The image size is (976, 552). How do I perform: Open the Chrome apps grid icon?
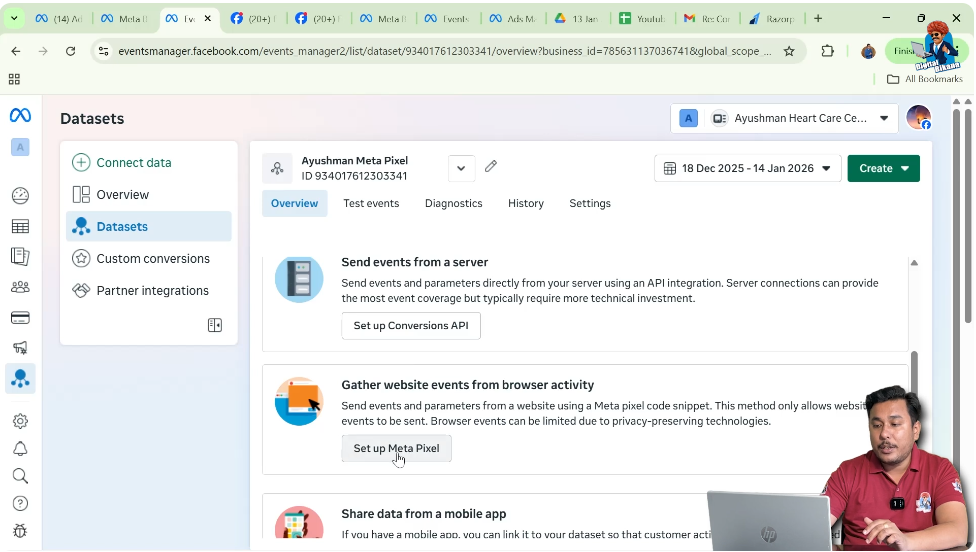coord(14,79)
